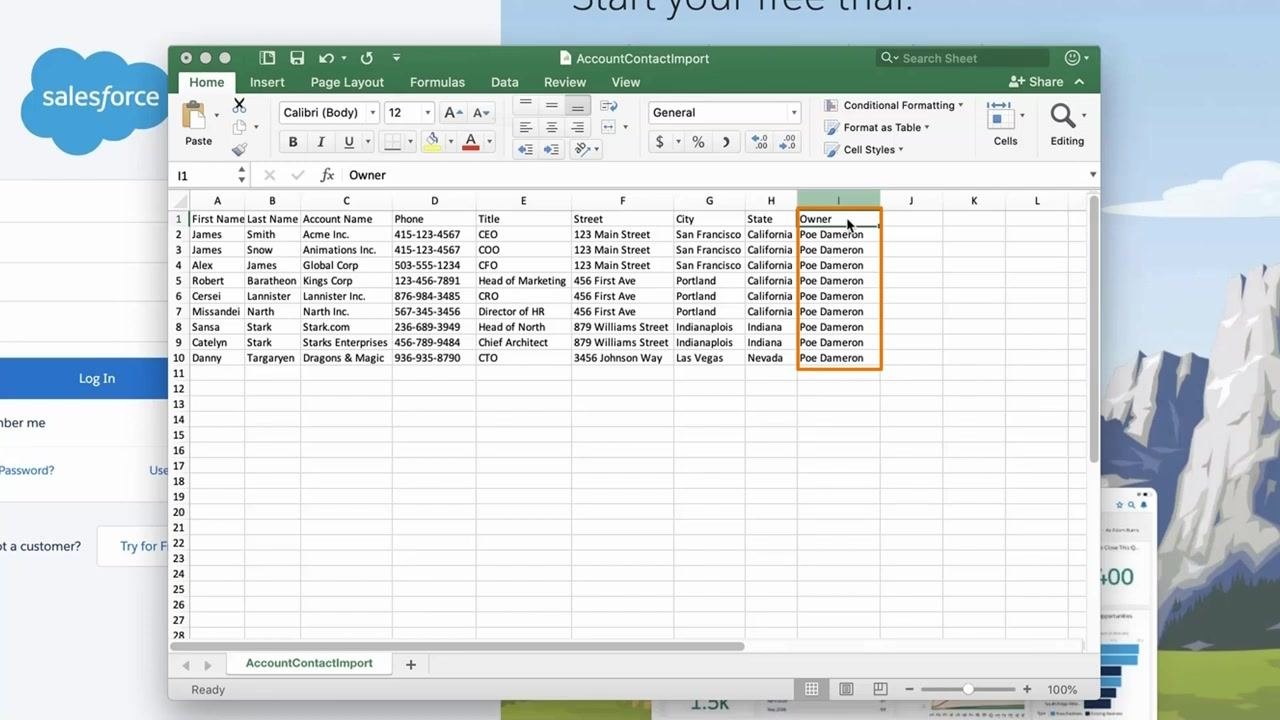Select the Format Painter brush icon

coord(239,149)
